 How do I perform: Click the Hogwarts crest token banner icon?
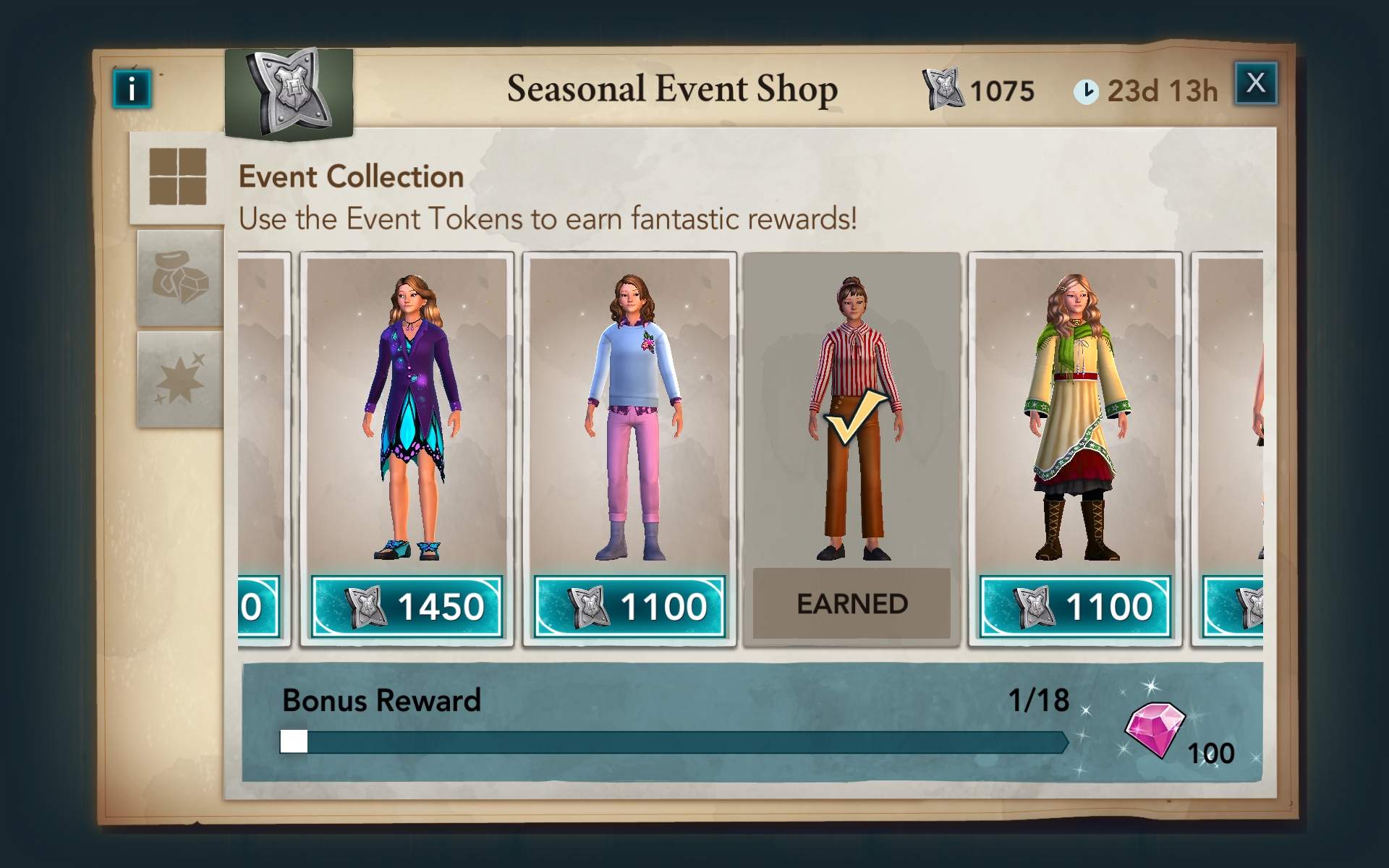[x=289, y=93]
